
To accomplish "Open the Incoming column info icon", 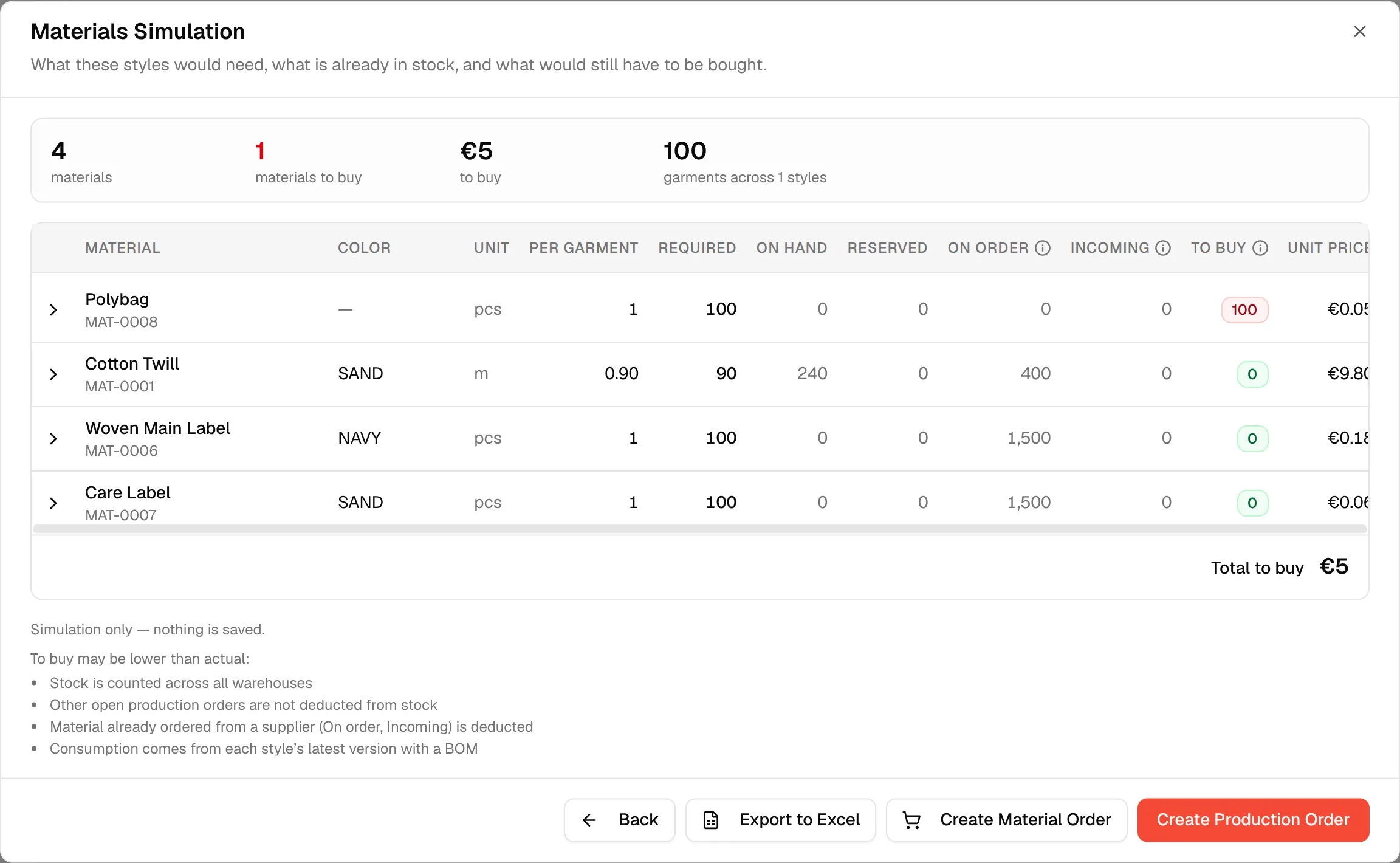I will point(1163,248).
